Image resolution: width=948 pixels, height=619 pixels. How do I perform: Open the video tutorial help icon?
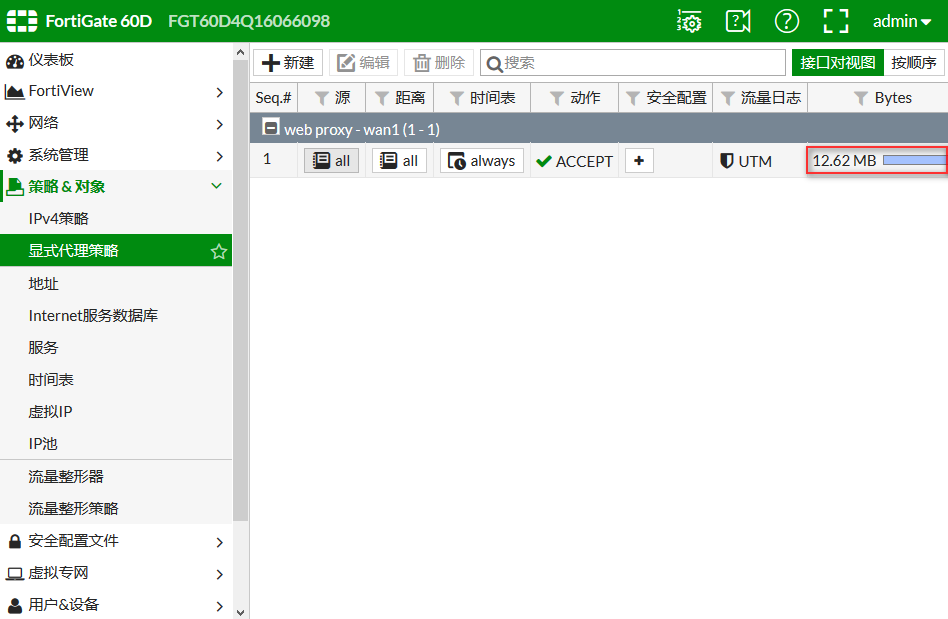738,21
